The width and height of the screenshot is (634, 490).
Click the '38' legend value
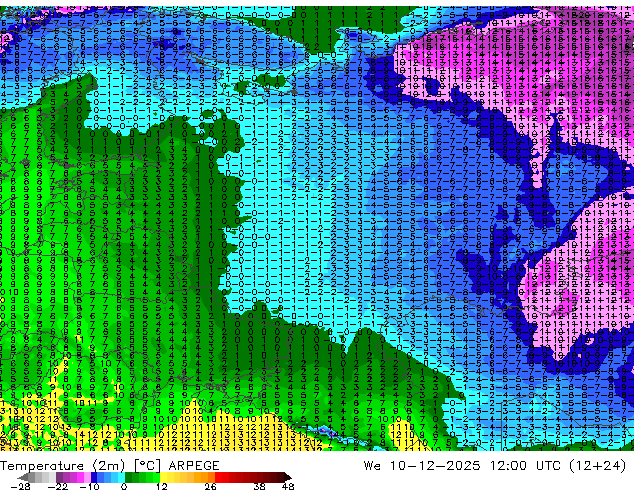[260, 486]
